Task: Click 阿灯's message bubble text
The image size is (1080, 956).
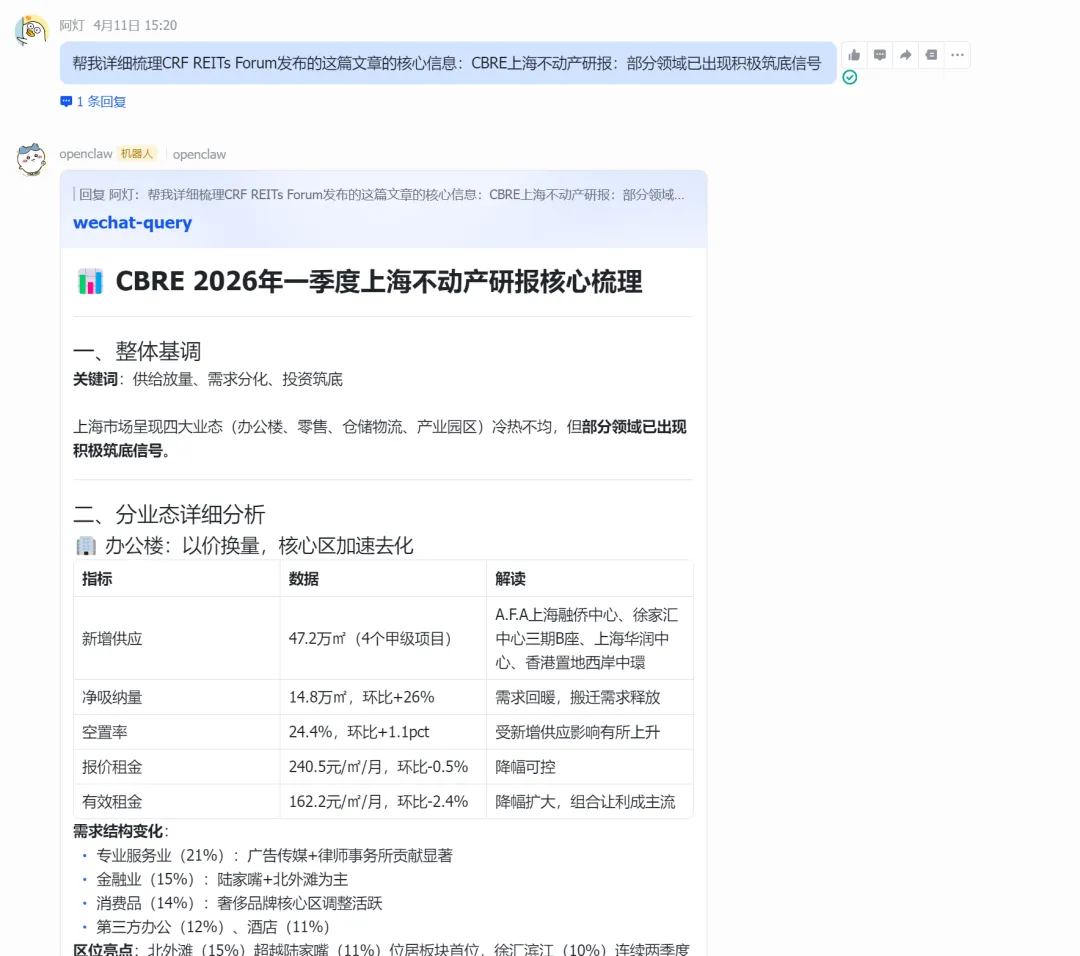Action: [447, 63]
